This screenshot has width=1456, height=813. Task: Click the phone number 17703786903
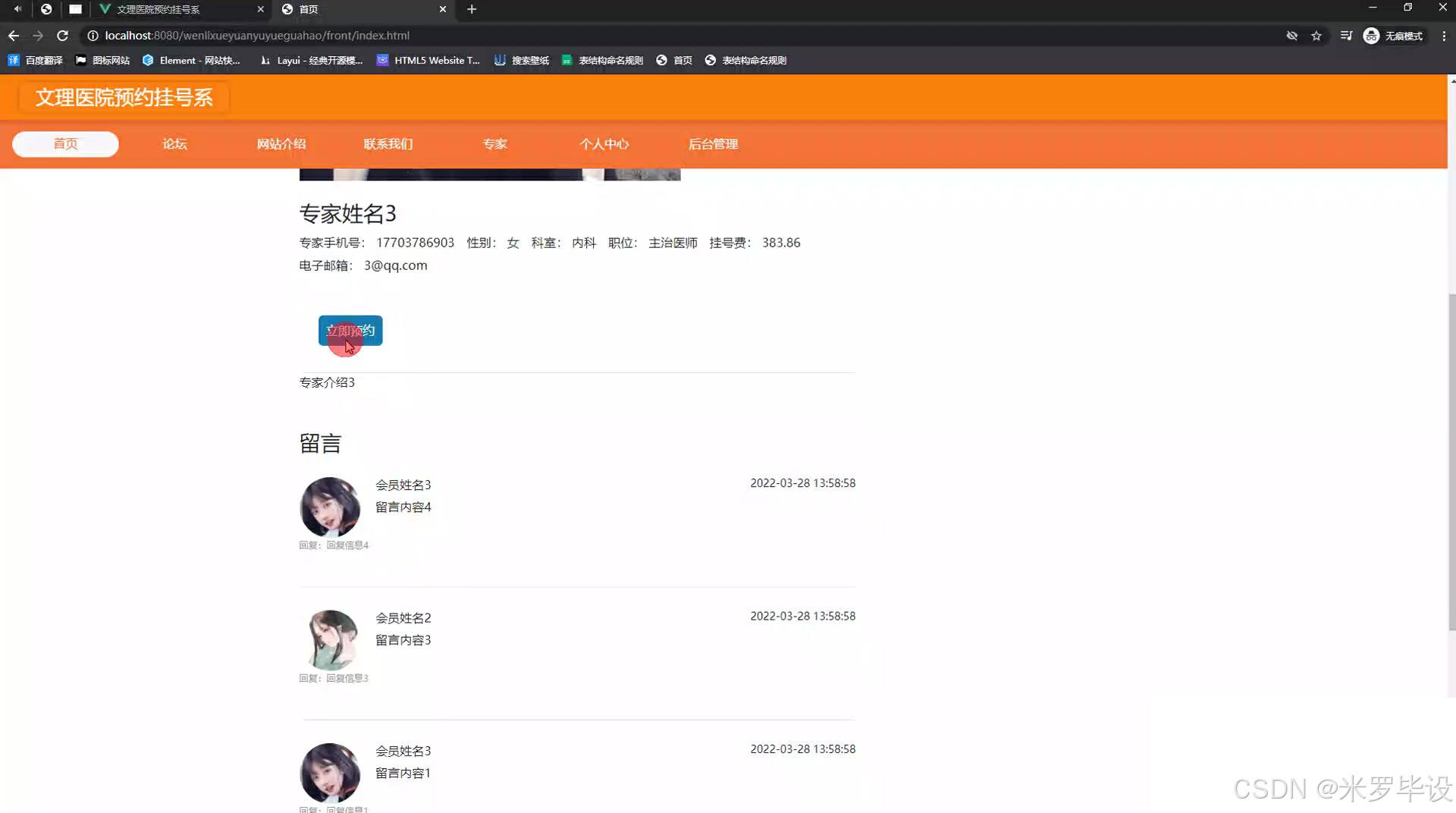(416, 243)
